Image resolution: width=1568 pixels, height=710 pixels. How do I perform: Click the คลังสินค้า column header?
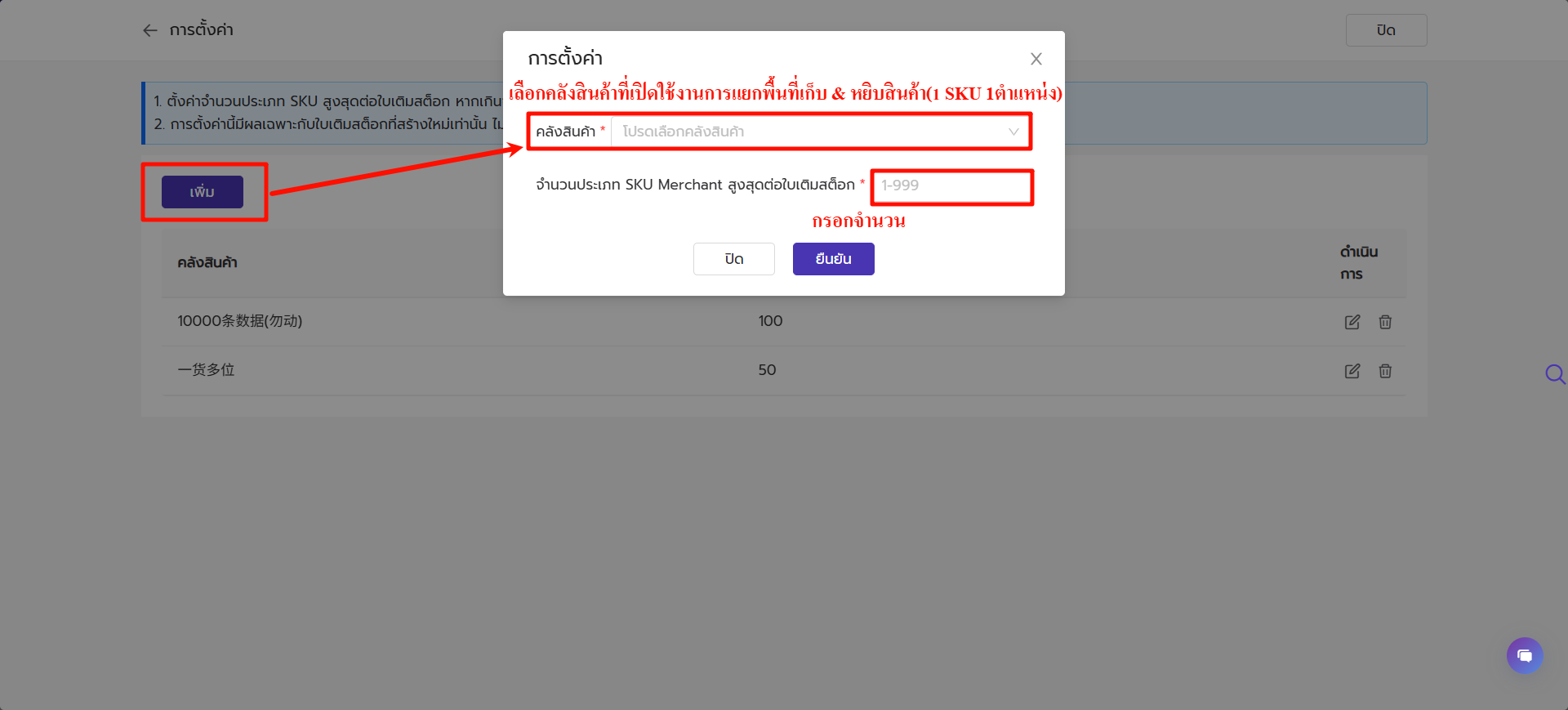pos(207,263)
